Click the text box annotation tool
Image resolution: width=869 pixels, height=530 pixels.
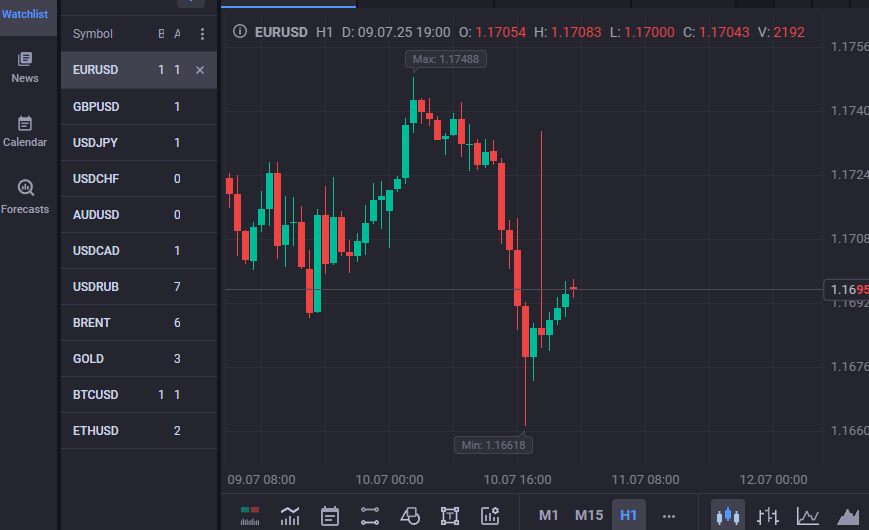[x=450, y=516]
